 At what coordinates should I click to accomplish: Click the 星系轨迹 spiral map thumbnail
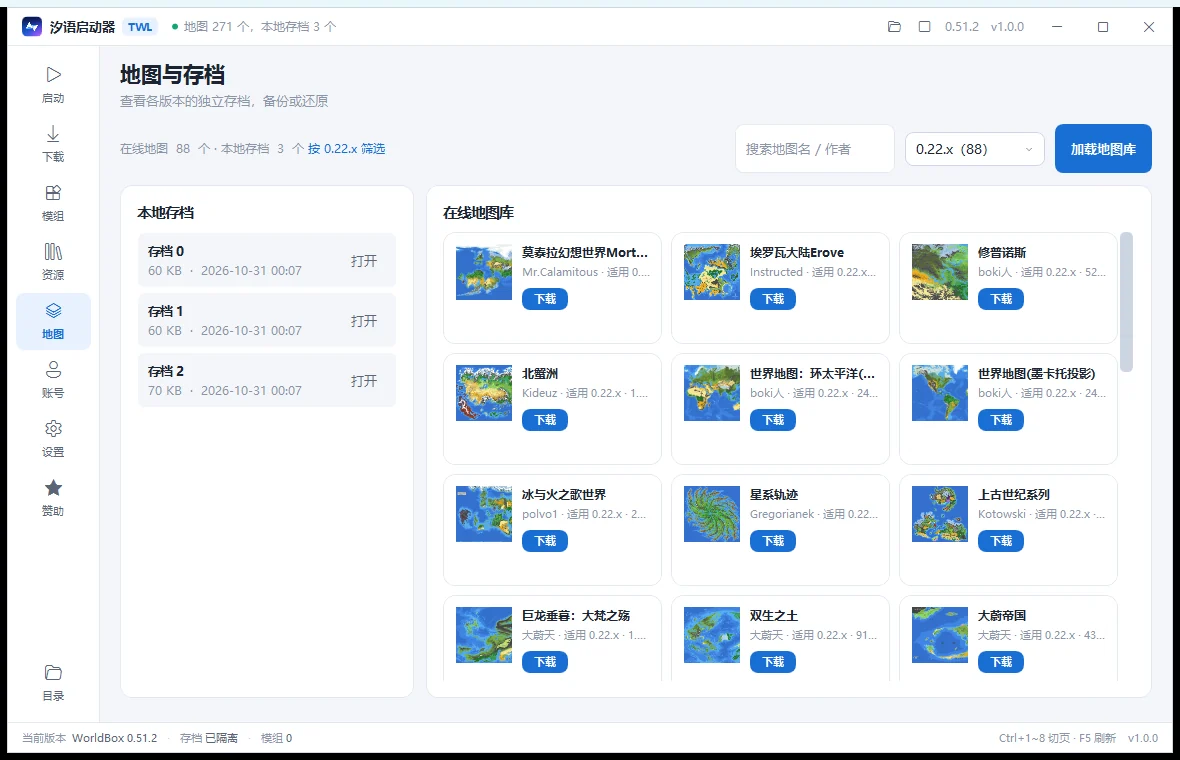(x=712, y=514)
